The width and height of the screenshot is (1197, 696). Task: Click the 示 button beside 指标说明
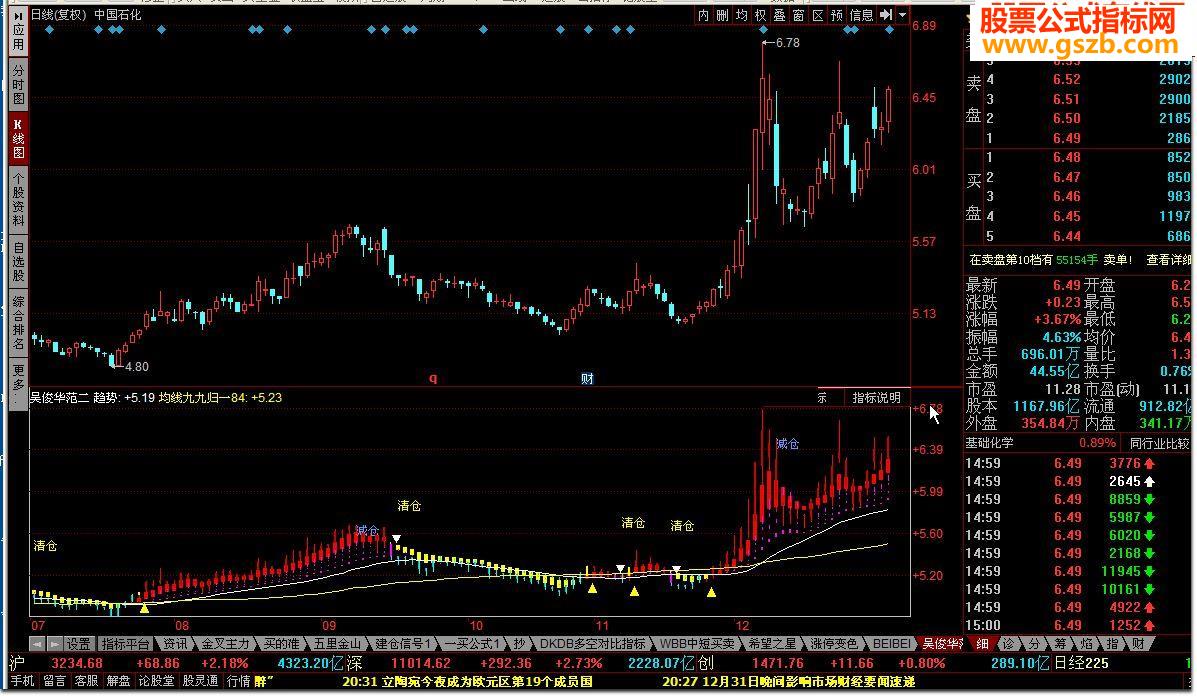tap(822, 398)
